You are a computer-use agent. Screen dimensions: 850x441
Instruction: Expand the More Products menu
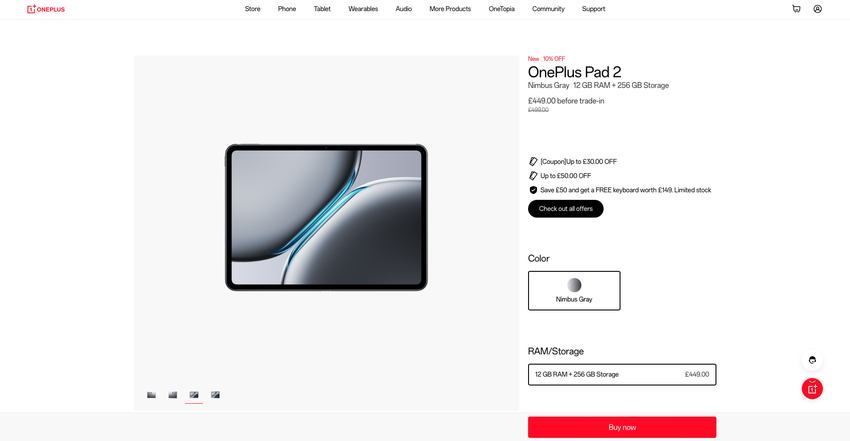(450, 9)
